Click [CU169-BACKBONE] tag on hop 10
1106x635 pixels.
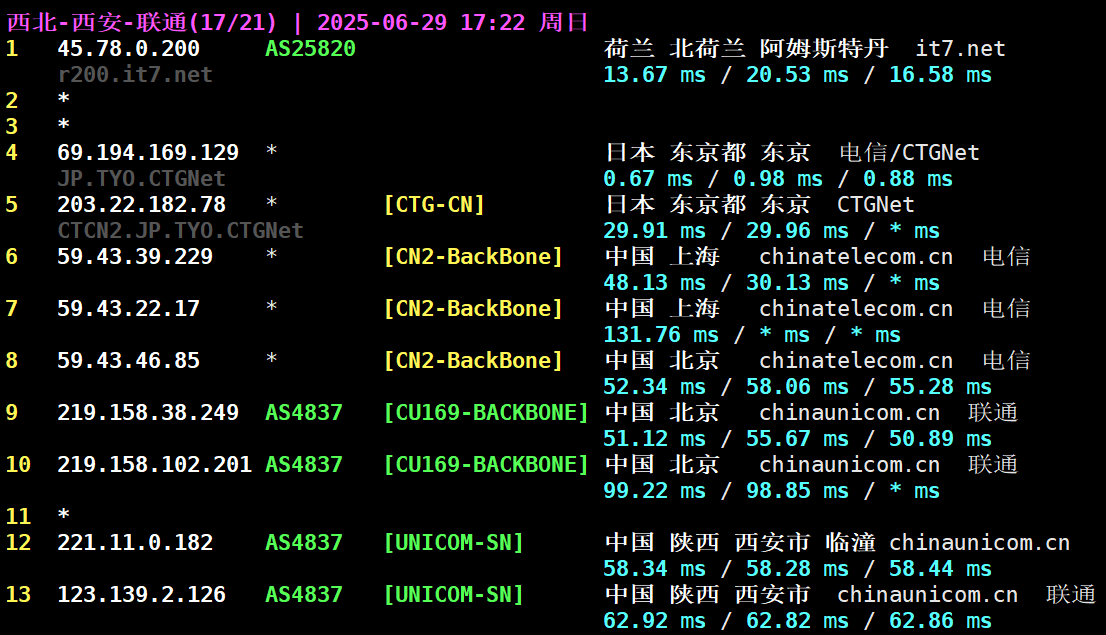[485, 464]
